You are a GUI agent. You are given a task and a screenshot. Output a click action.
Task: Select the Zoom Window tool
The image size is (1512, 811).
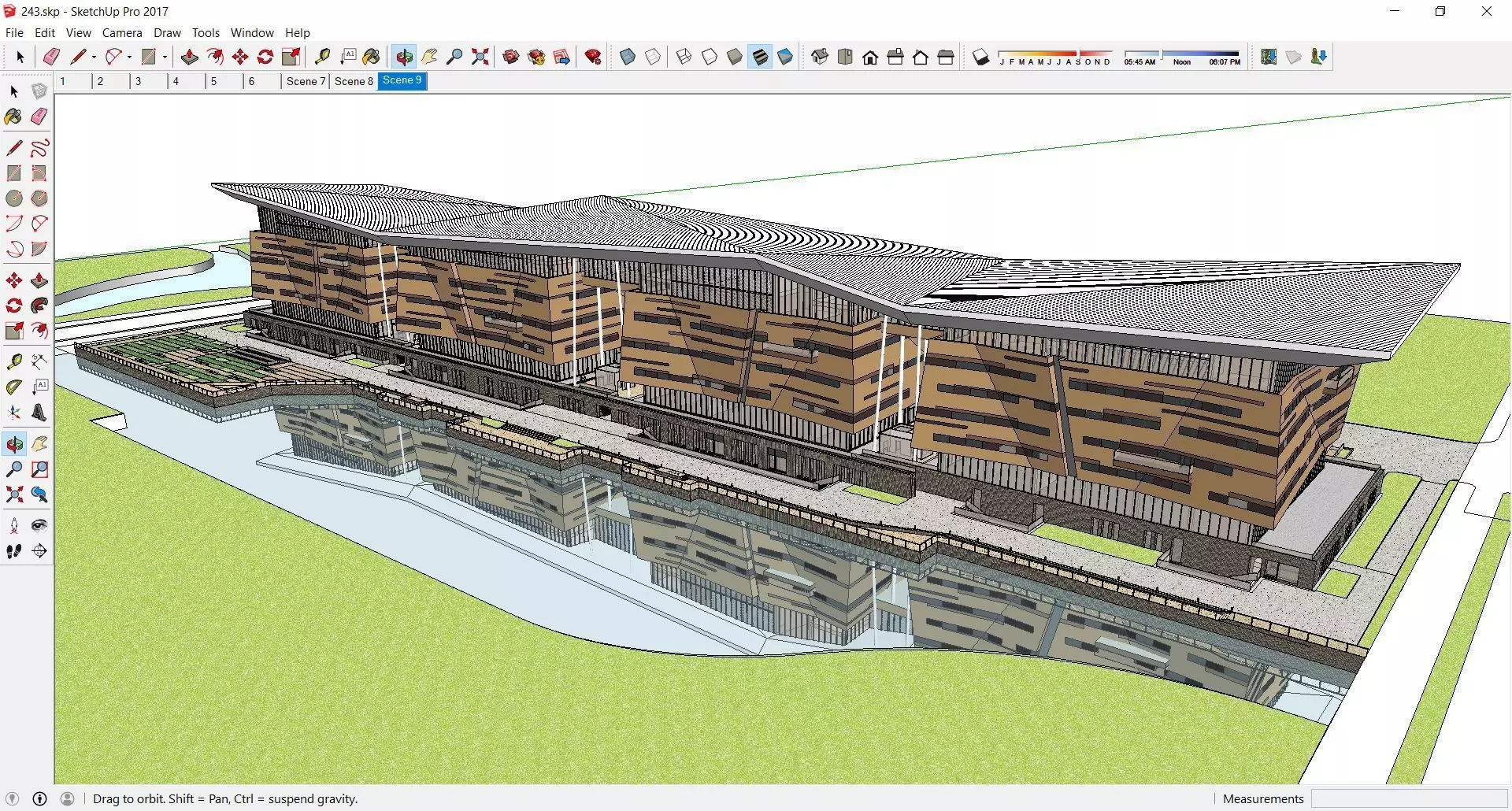(x=39, y=469)
